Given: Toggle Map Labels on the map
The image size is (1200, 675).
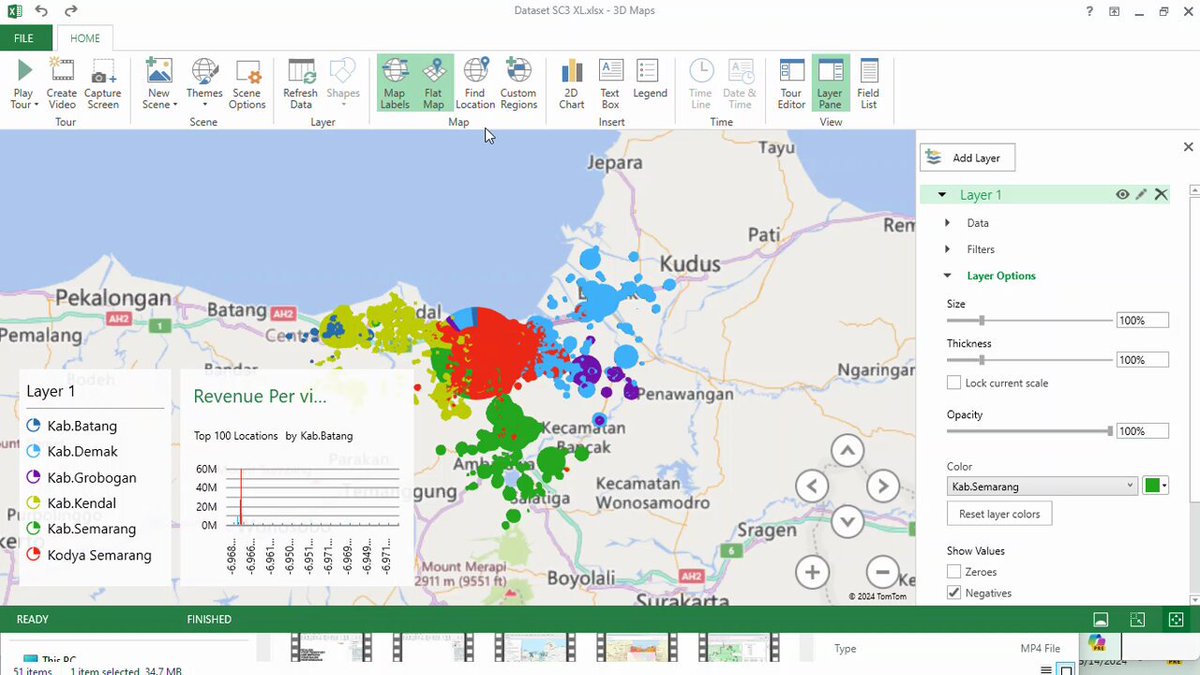Looking at the screenshot, I should coord(395,84).
